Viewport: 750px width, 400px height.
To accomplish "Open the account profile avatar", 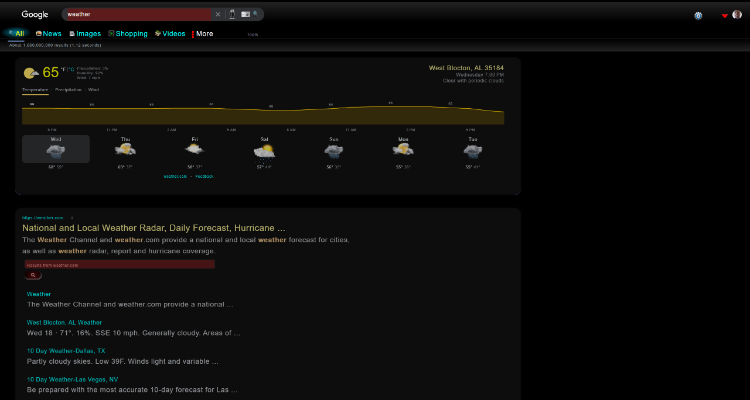I will pyautogui.click(x=737, y=15).
